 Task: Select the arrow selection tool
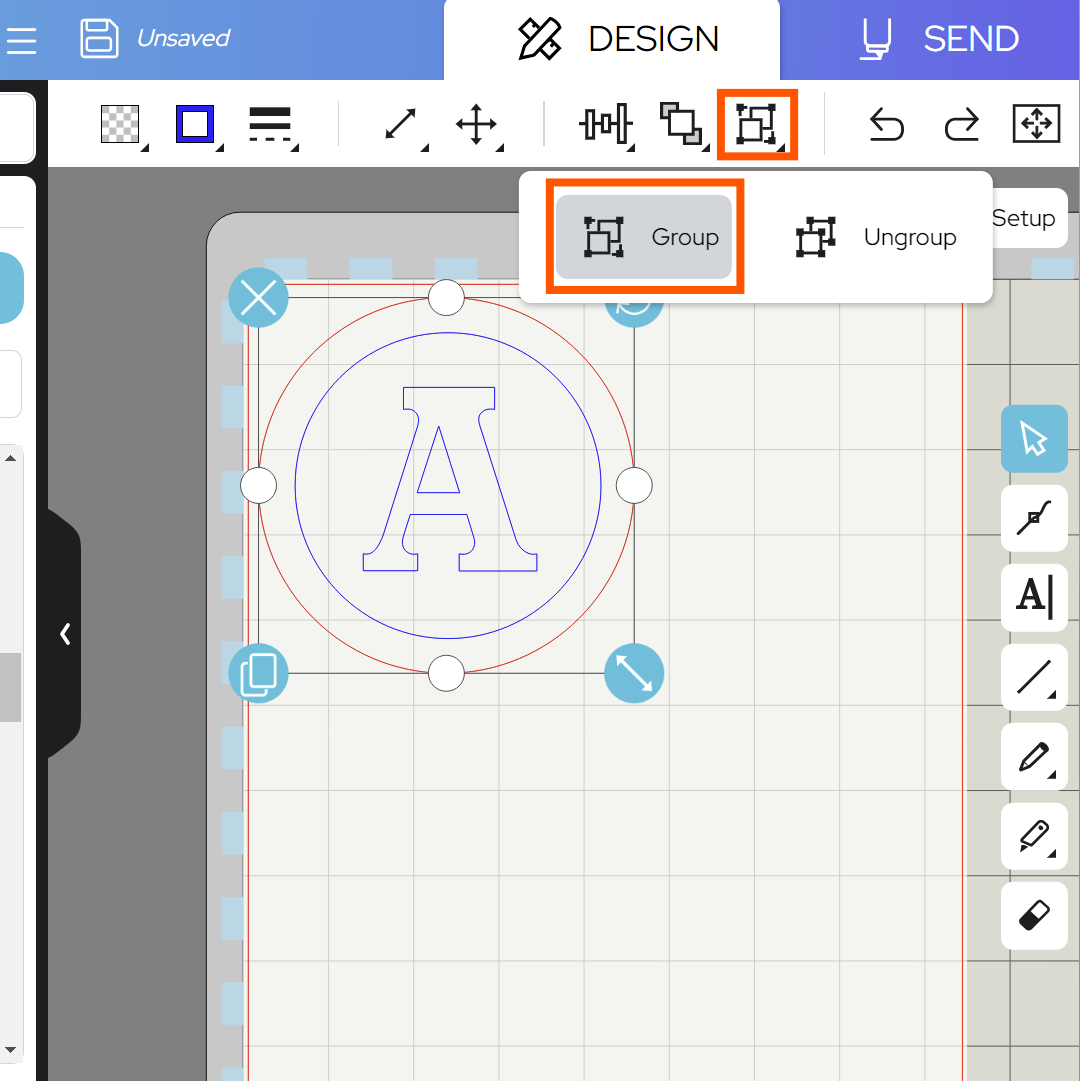(1034, 438)
